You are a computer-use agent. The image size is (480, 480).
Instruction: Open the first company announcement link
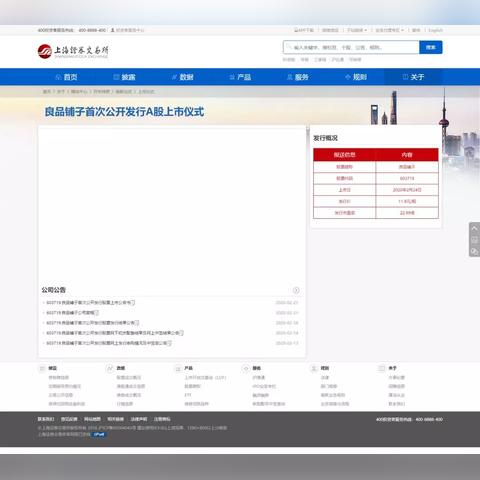tap(88, 303)
